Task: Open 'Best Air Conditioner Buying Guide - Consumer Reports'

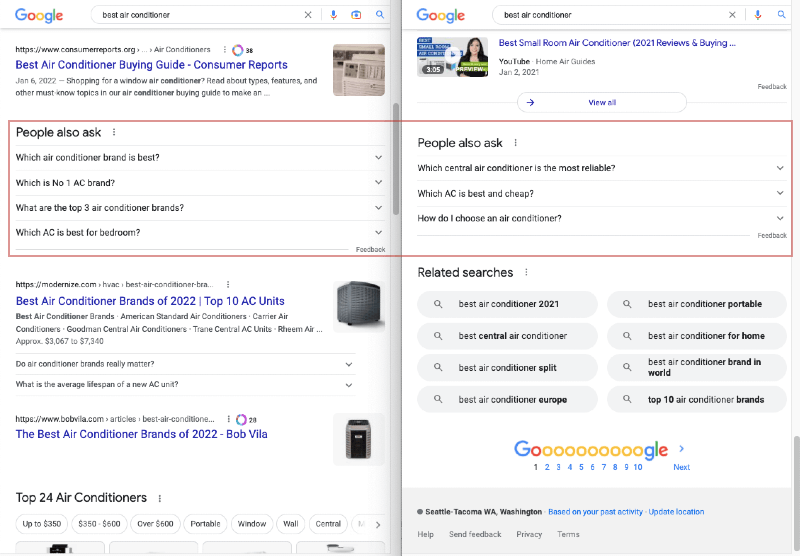Action: pos(152,65)
